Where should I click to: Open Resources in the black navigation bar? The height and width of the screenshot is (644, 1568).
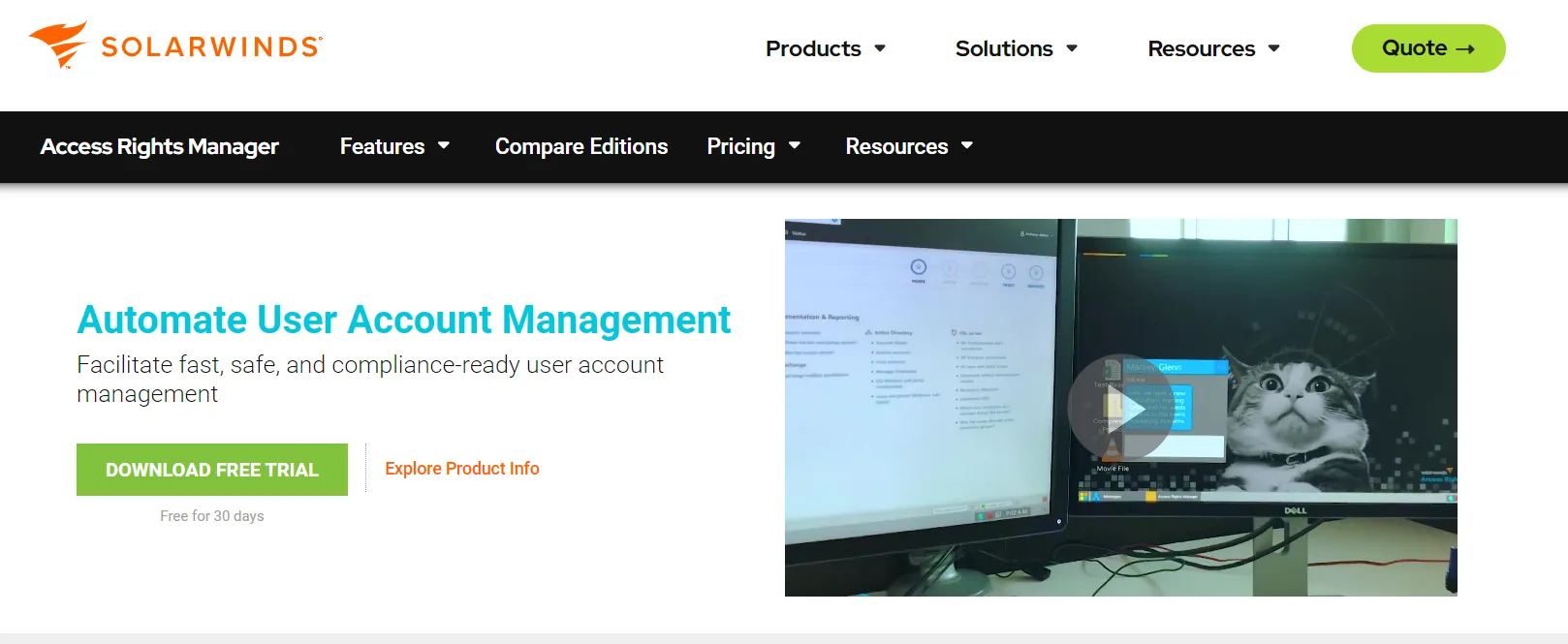coord(896,146)
